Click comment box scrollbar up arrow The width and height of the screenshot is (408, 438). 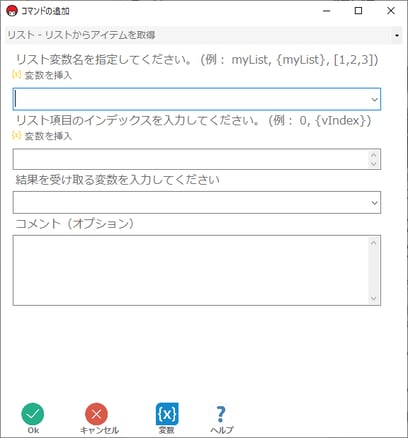tap(373, 243)
